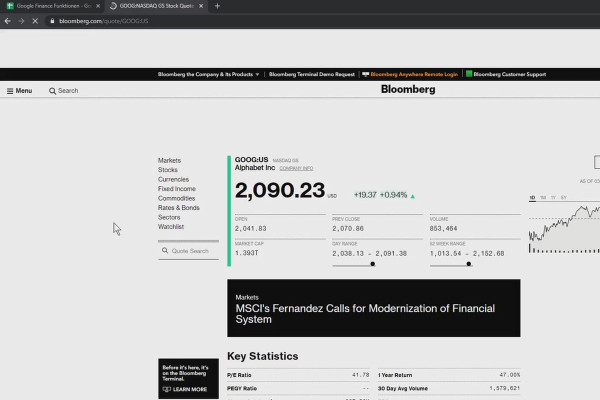Viewport: 600px width, 400px height.
Task: Open Commodities in the left navigation
Action: 176,198
